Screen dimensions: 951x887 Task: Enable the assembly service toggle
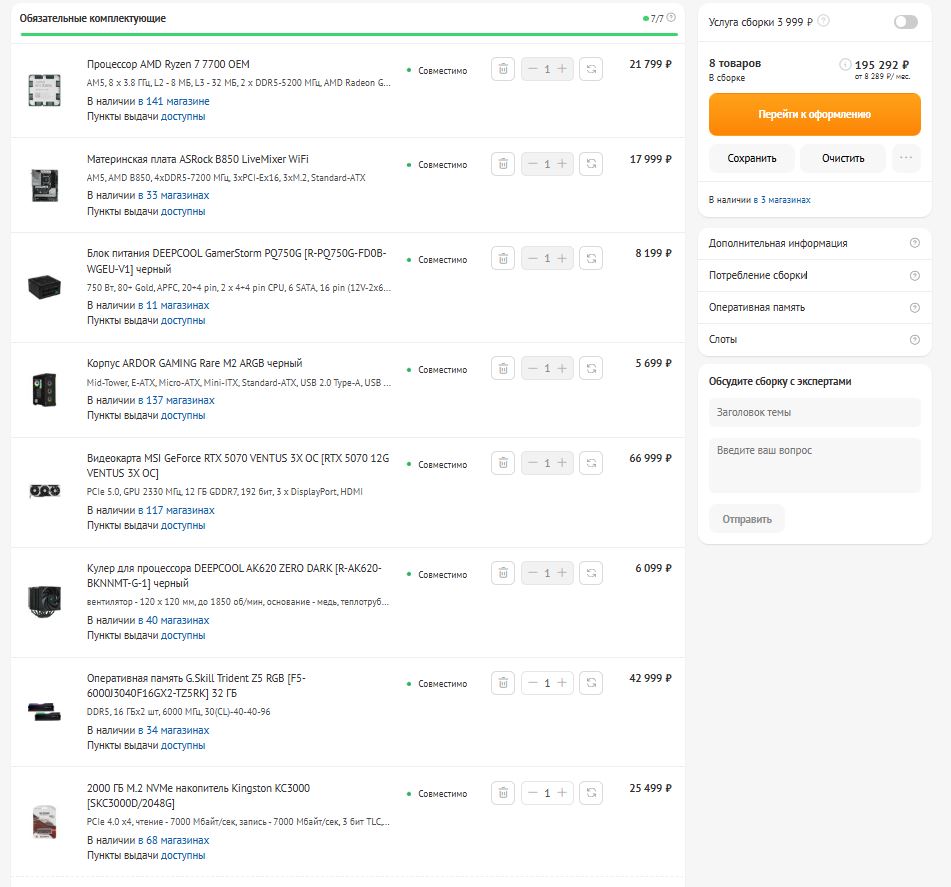(905, 22)
